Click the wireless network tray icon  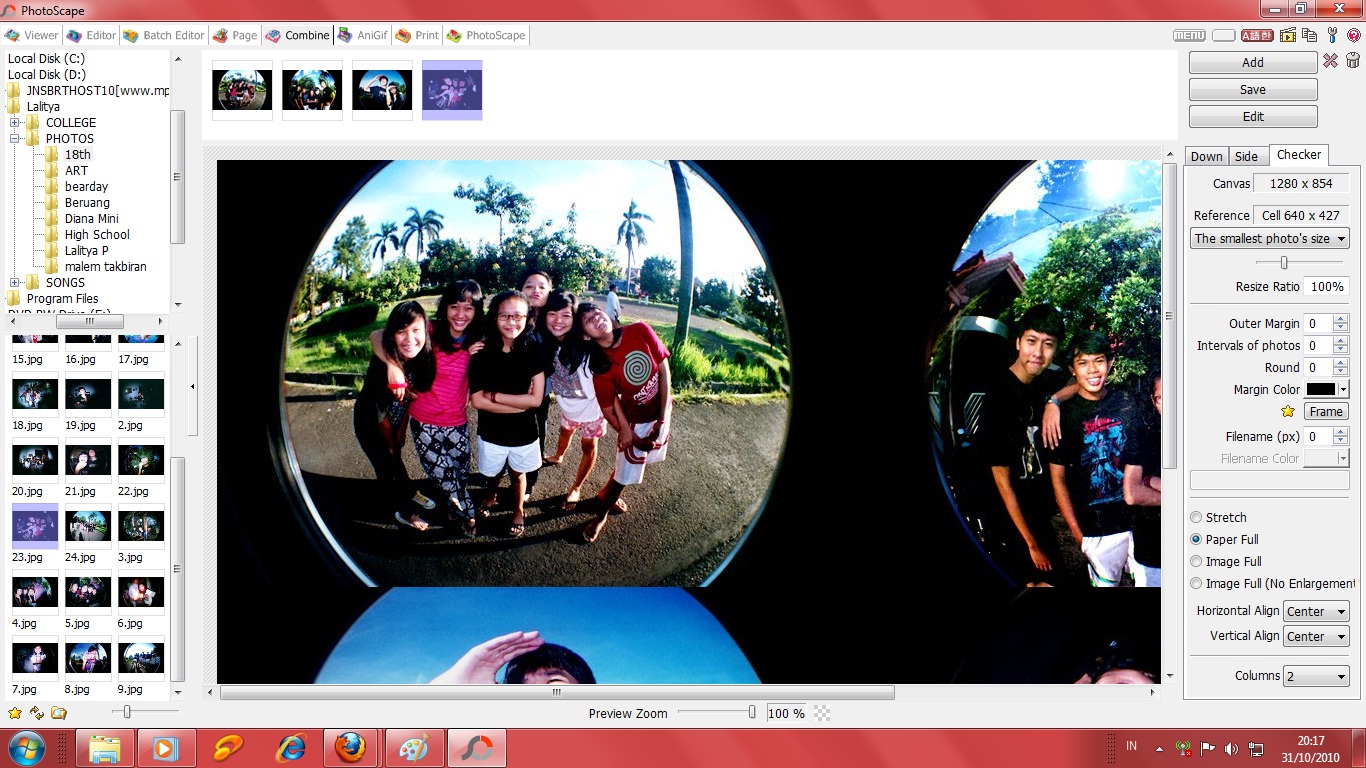coord(1183,748)
